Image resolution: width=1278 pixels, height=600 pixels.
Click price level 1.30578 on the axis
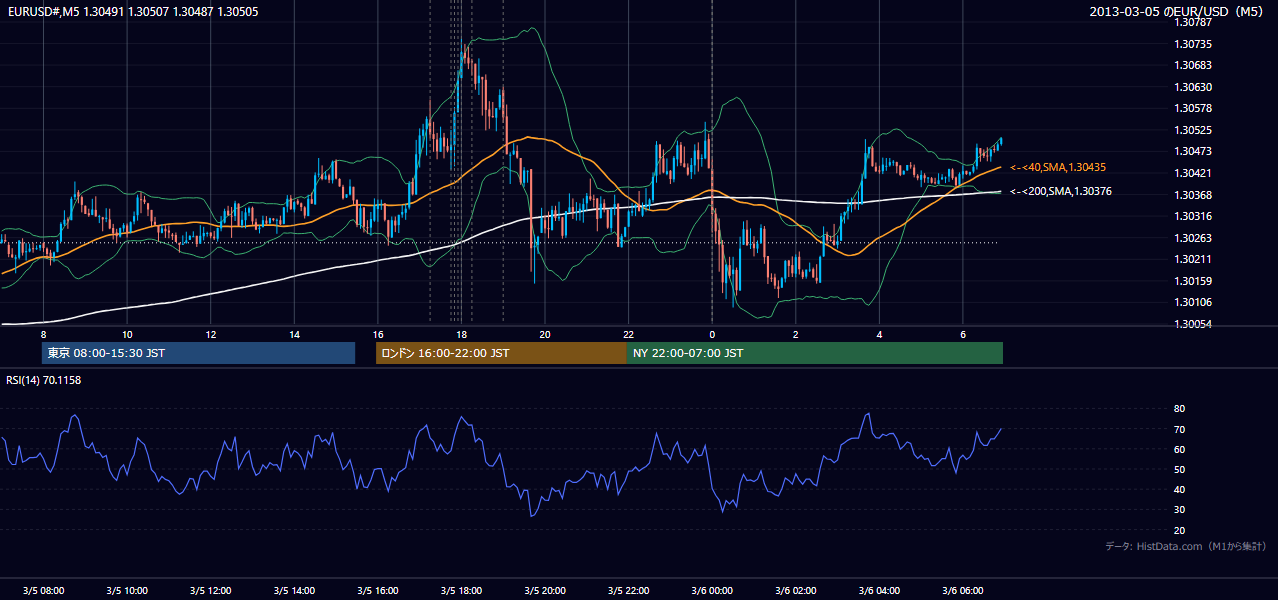1195,108
